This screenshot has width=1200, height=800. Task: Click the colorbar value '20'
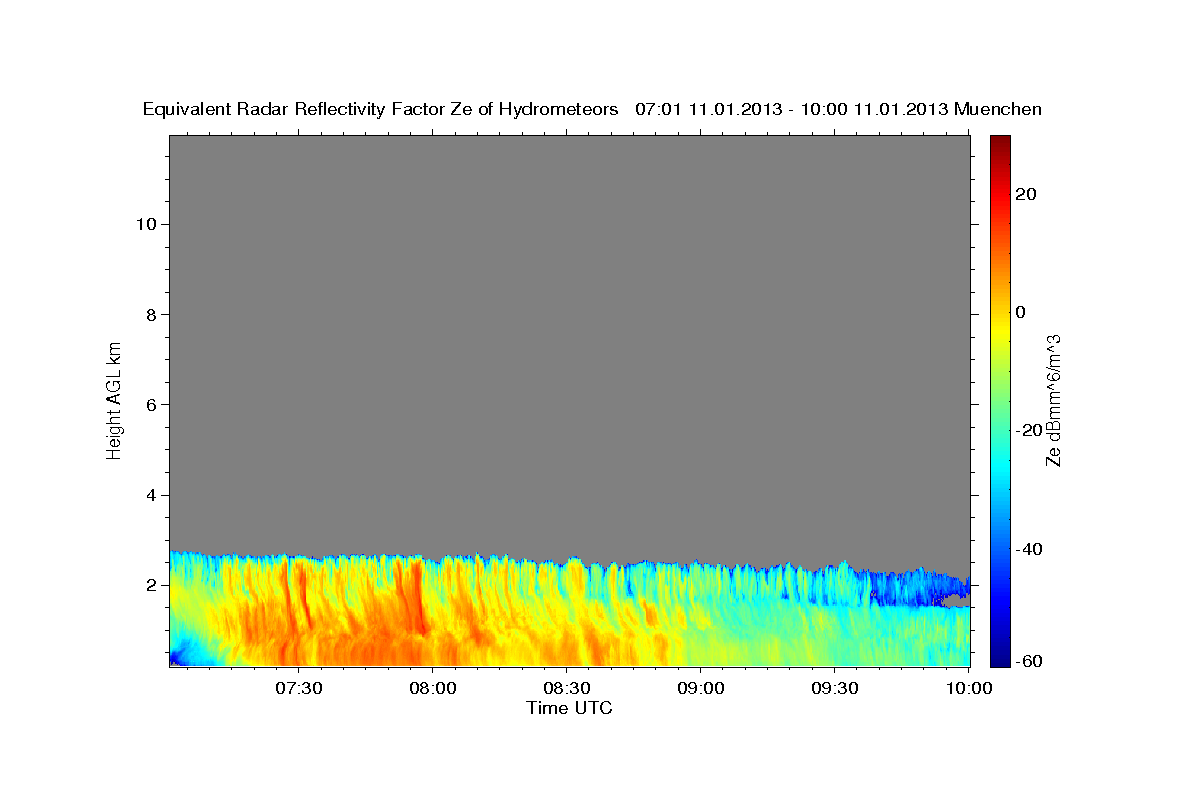click(x=1026, y=194)
